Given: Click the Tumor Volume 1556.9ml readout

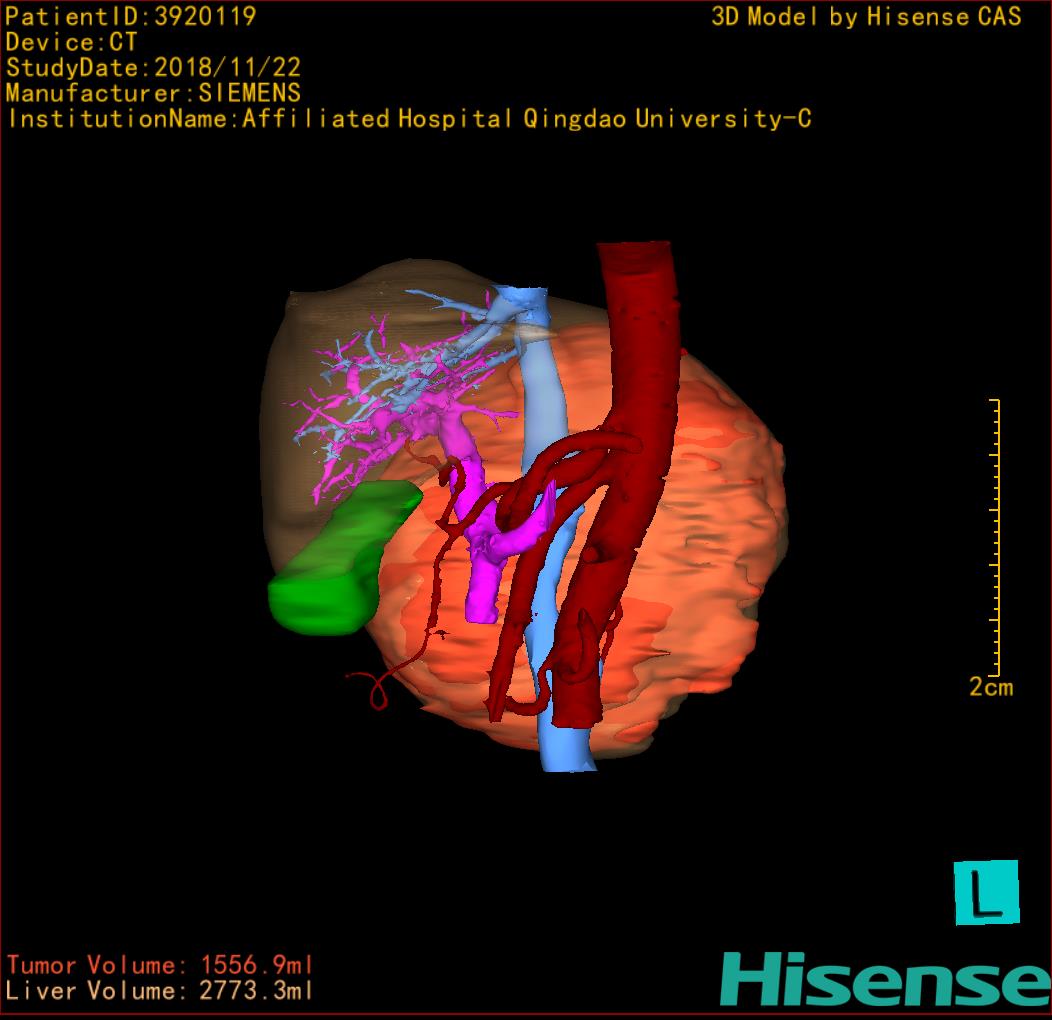Looking at the screenshot, I should (x=160, y=966).
